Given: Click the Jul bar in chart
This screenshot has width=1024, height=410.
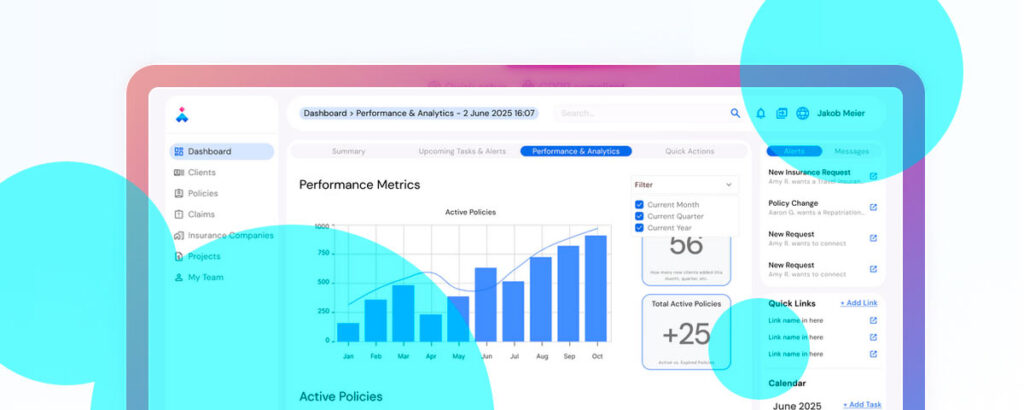Looking at the screenshot, I should point(513,311).
